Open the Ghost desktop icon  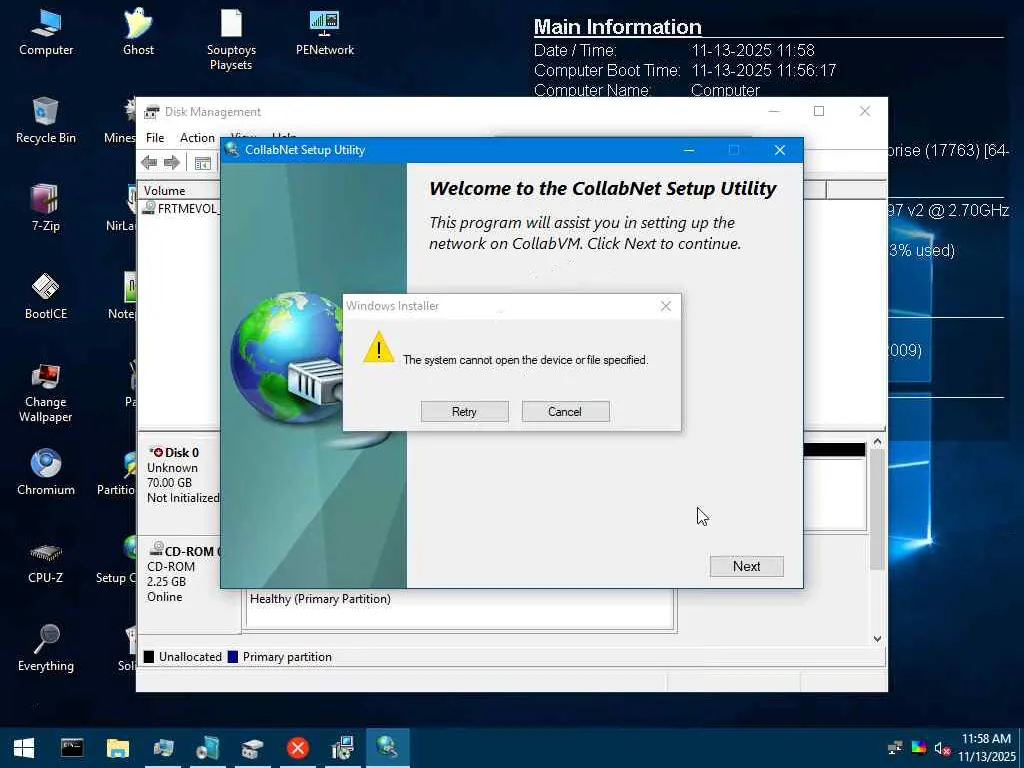[138, 33]
